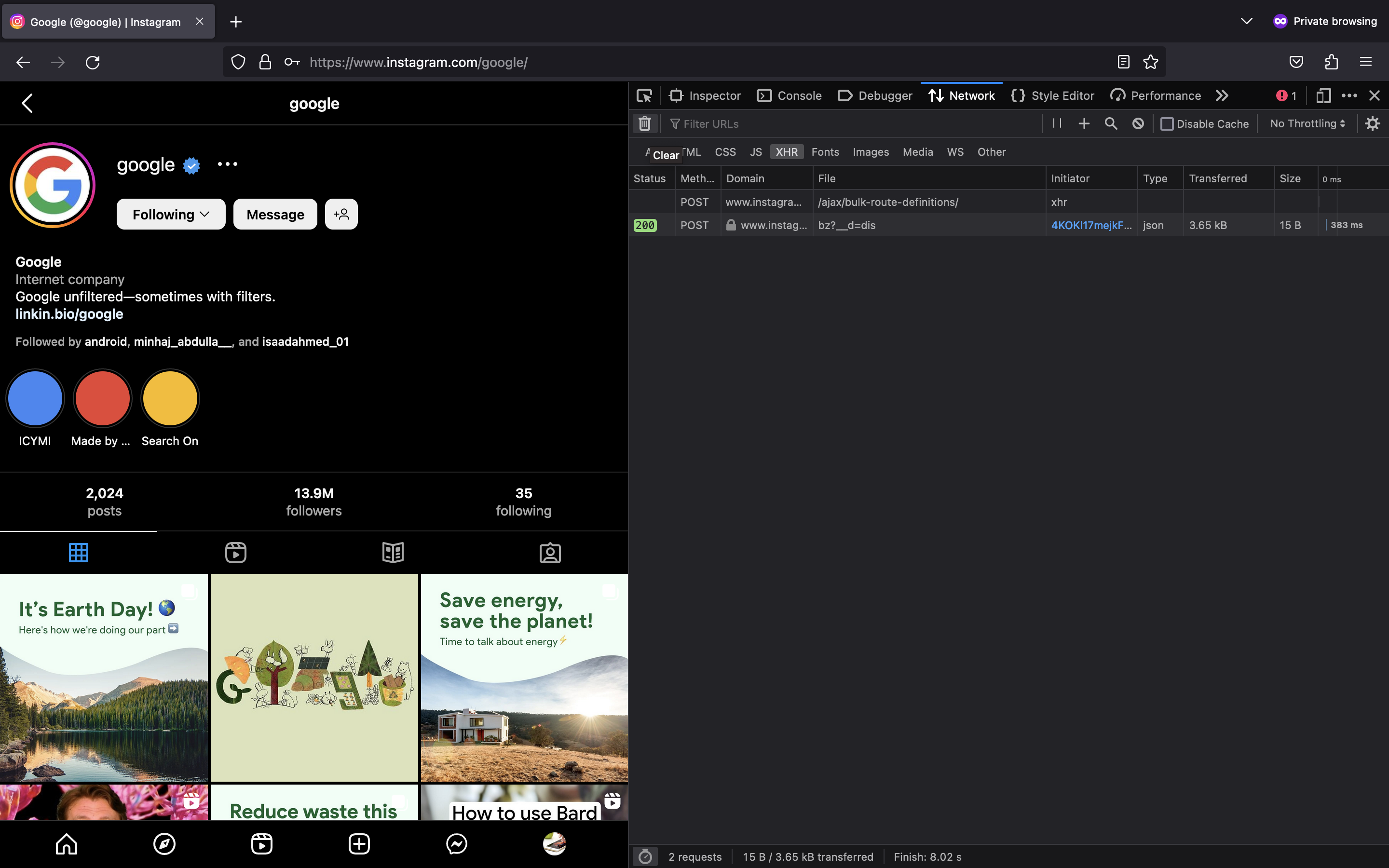Open google profile options ellipsis

[227, 164]
